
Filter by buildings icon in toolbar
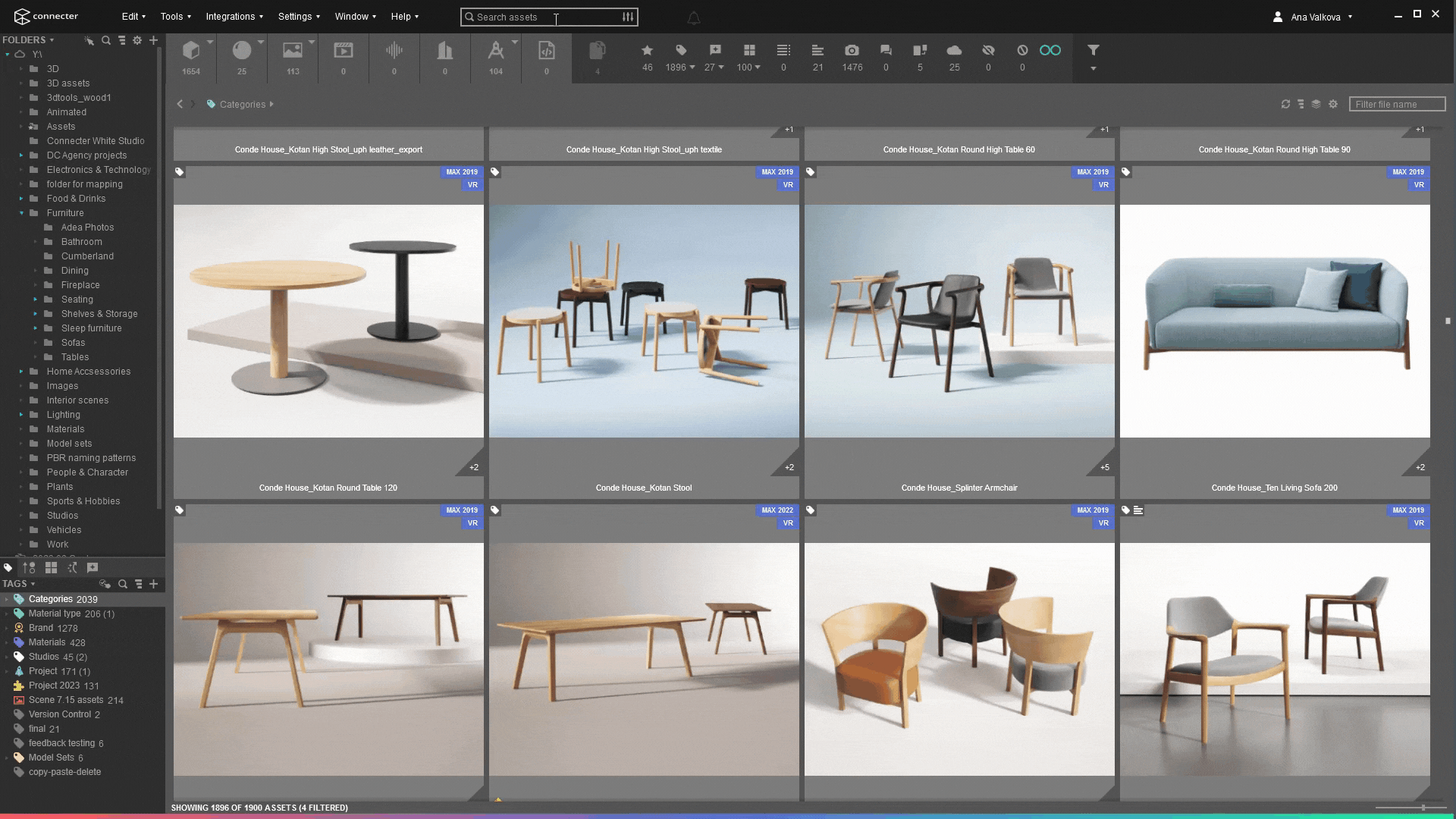tap(445, 51)
